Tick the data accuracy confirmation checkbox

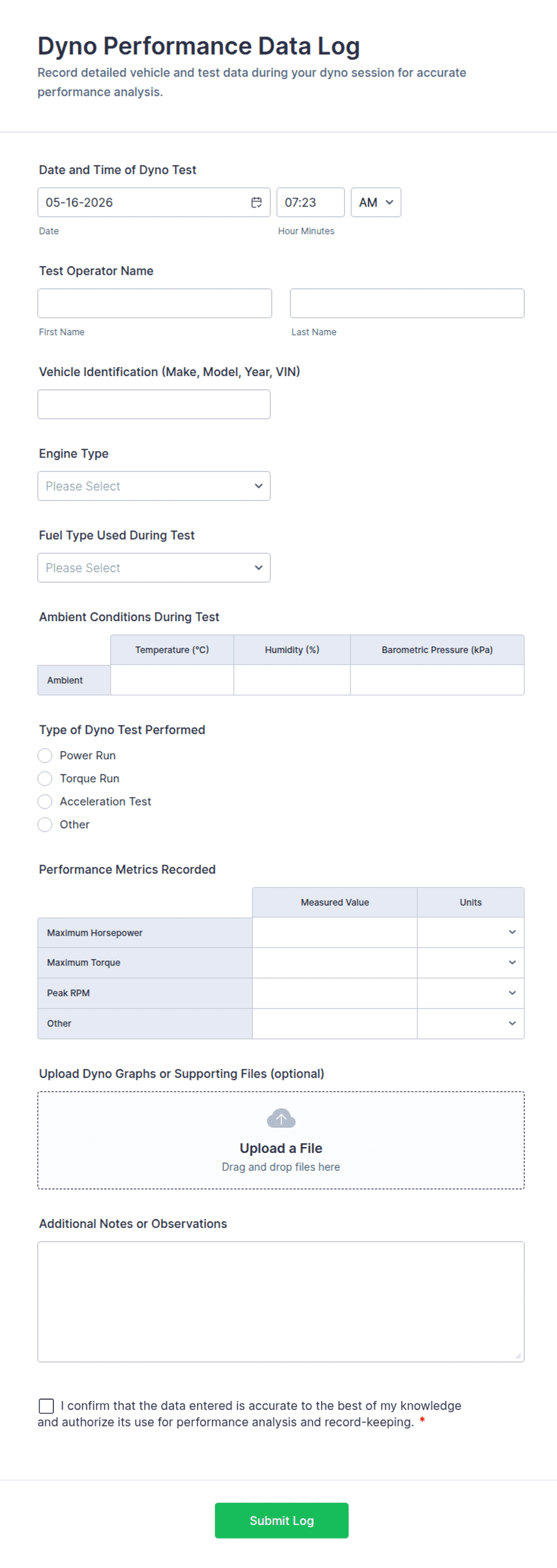(46, 1406)
